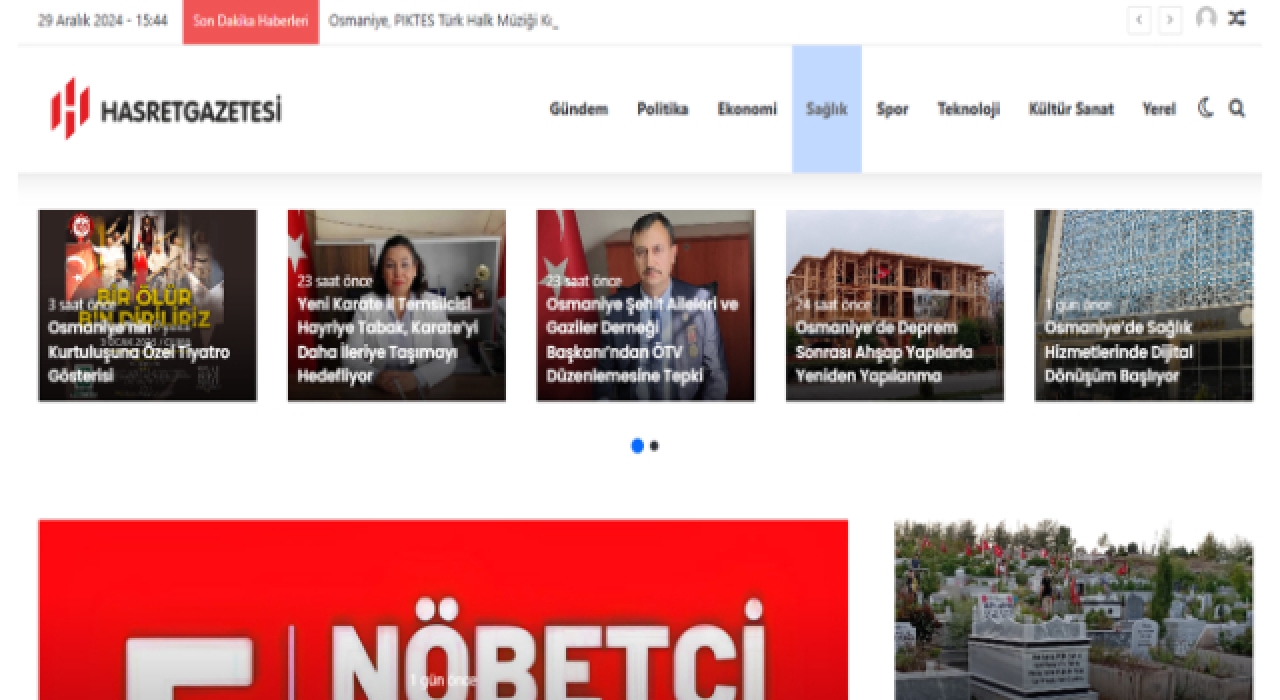Click the random article shuffle icon

1237,18
